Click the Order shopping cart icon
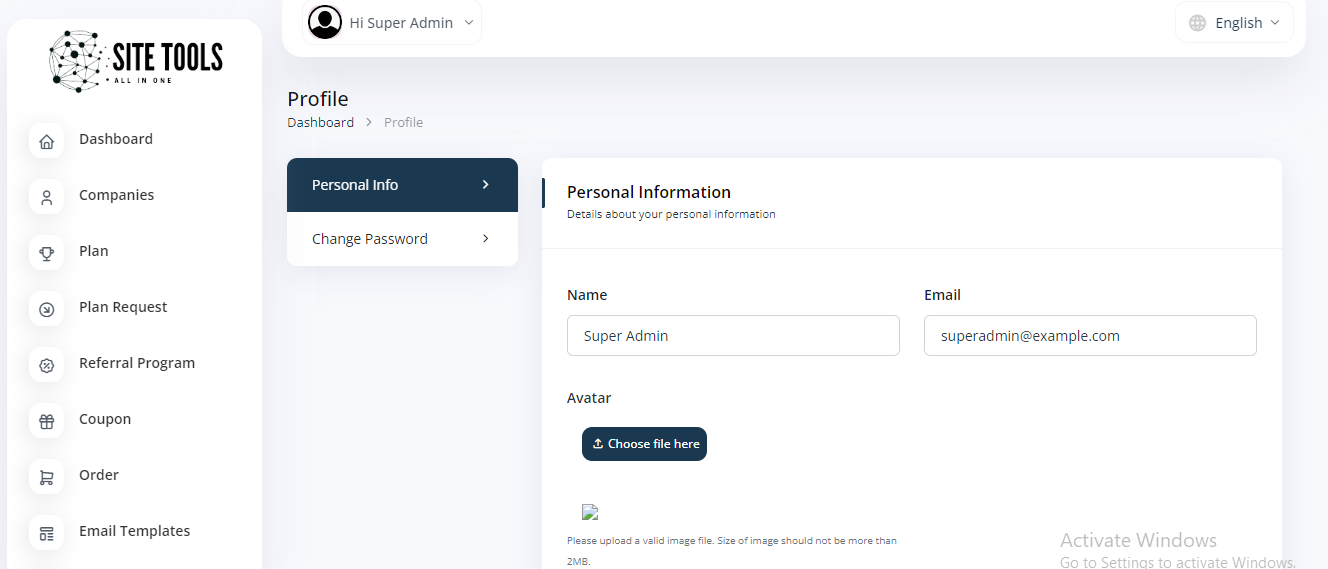The image size is (1328, 569). coord(46,478)
